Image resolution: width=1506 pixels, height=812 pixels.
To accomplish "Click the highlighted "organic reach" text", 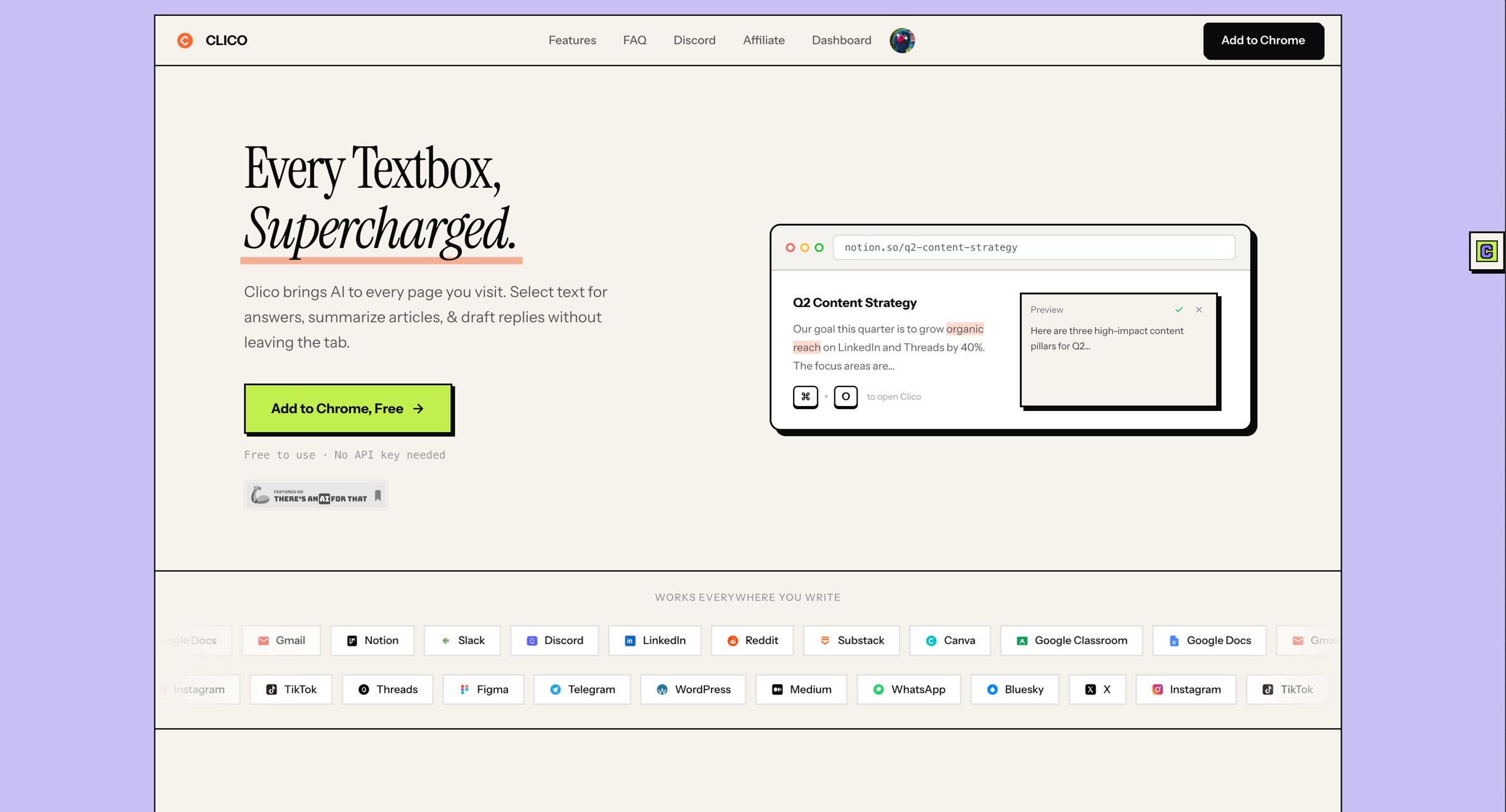I will [964, 329].
